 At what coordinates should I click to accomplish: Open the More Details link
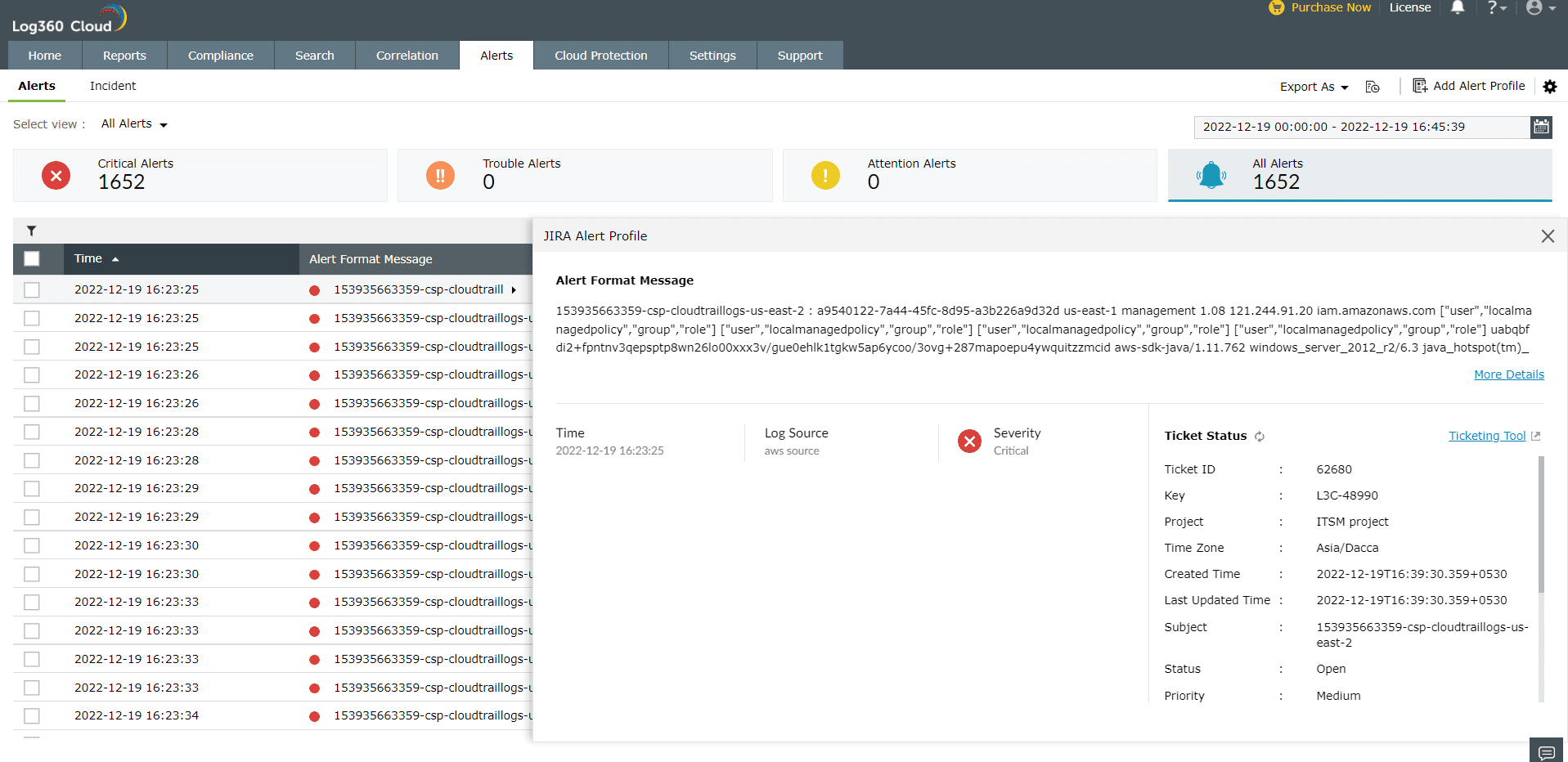click(1507, 374)
